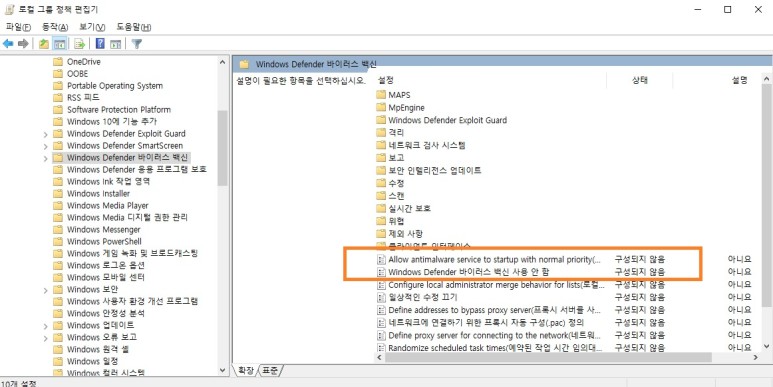Expand the Windows 보안 tree node

point(45,289)
